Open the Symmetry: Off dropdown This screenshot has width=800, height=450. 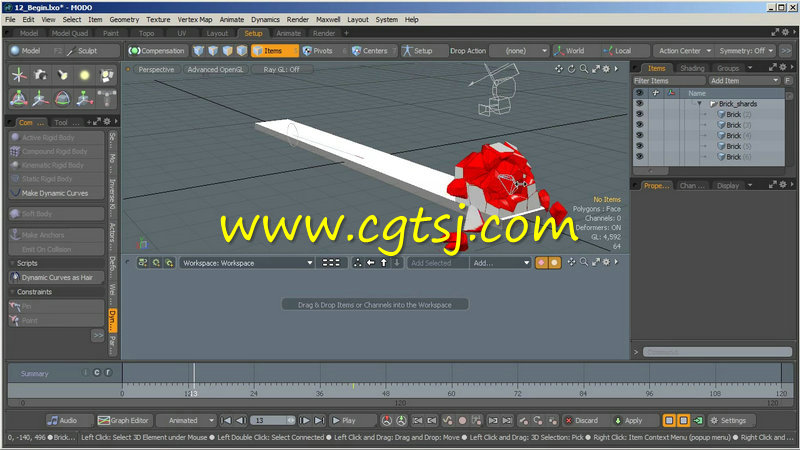click(x=745, y=51)
